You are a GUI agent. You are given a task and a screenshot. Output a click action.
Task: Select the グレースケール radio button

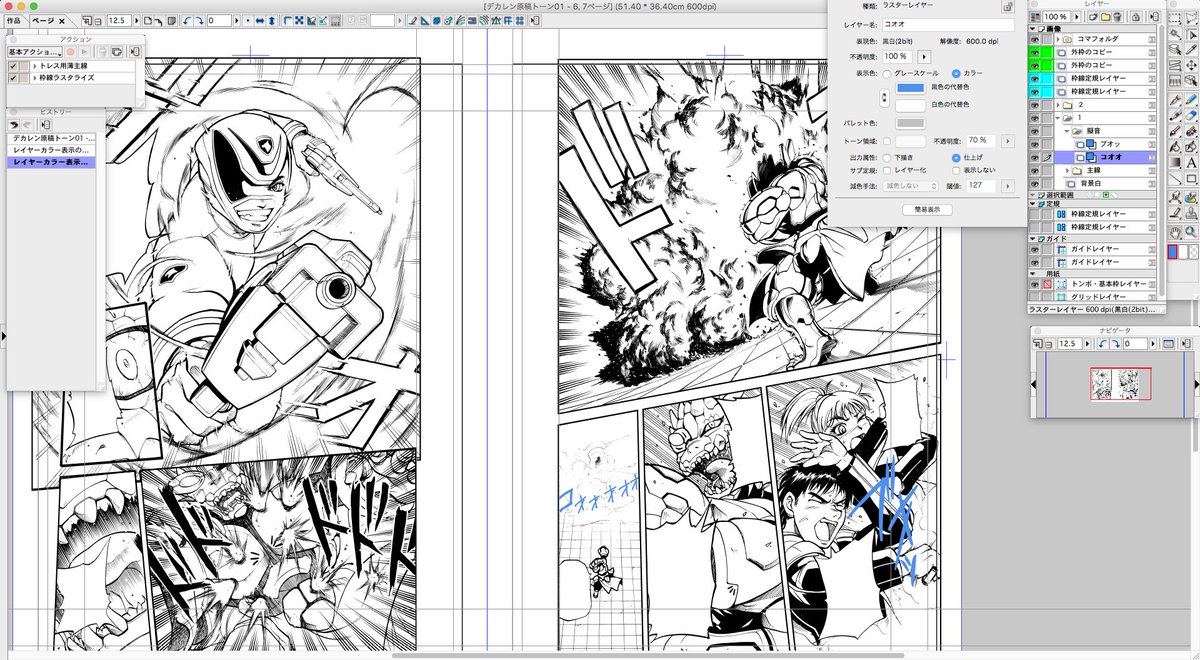887,74
